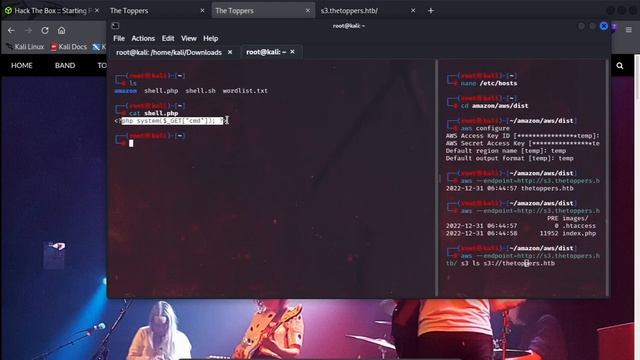
Task: Go to BAND on The Toppers site
Action: click(65, 65)
